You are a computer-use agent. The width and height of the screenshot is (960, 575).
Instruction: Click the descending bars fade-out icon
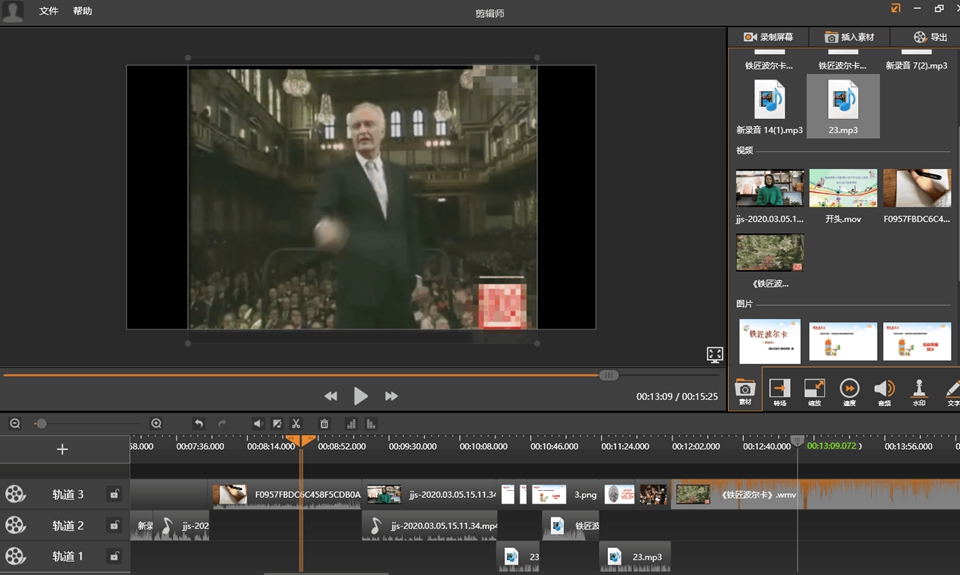coord(370,423)
